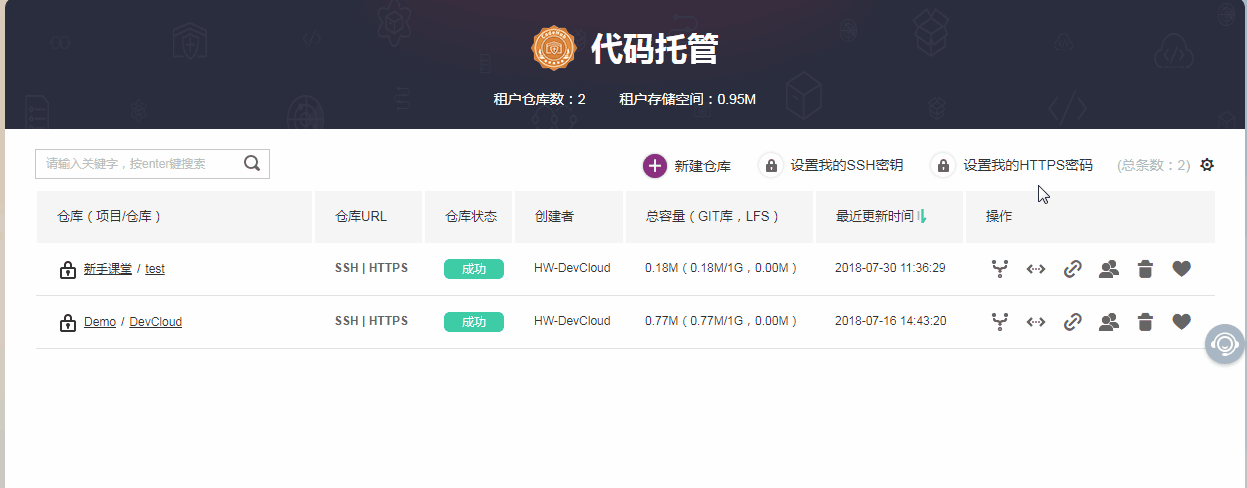Viewport: 1247px width, 488px height.
Task: Click the chain link icon in DevCloud row
Action: [x=1072, y=322]
